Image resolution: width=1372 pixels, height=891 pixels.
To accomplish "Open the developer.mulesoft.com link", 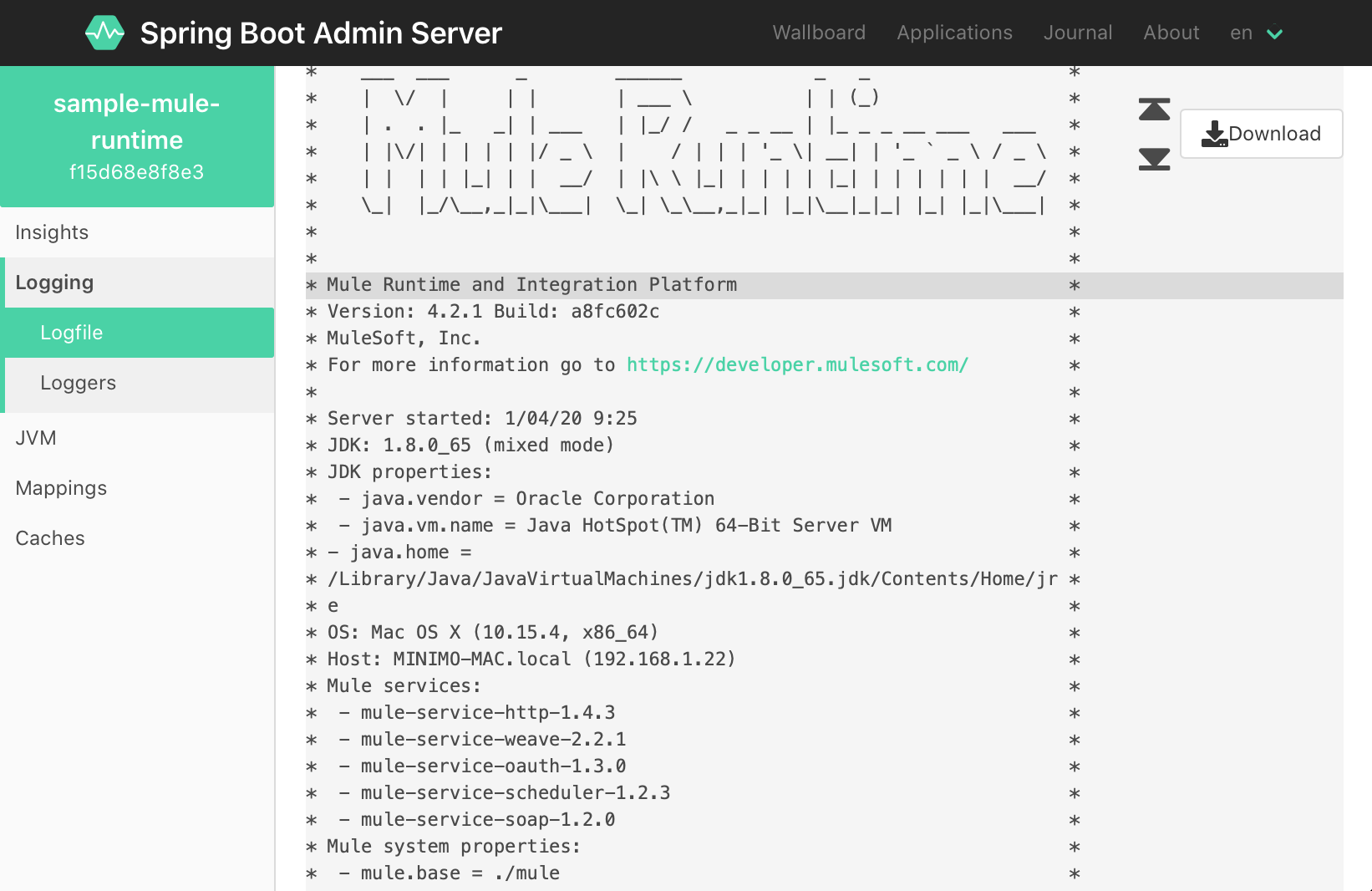I will pyautogui.click(x=797, y=364).
